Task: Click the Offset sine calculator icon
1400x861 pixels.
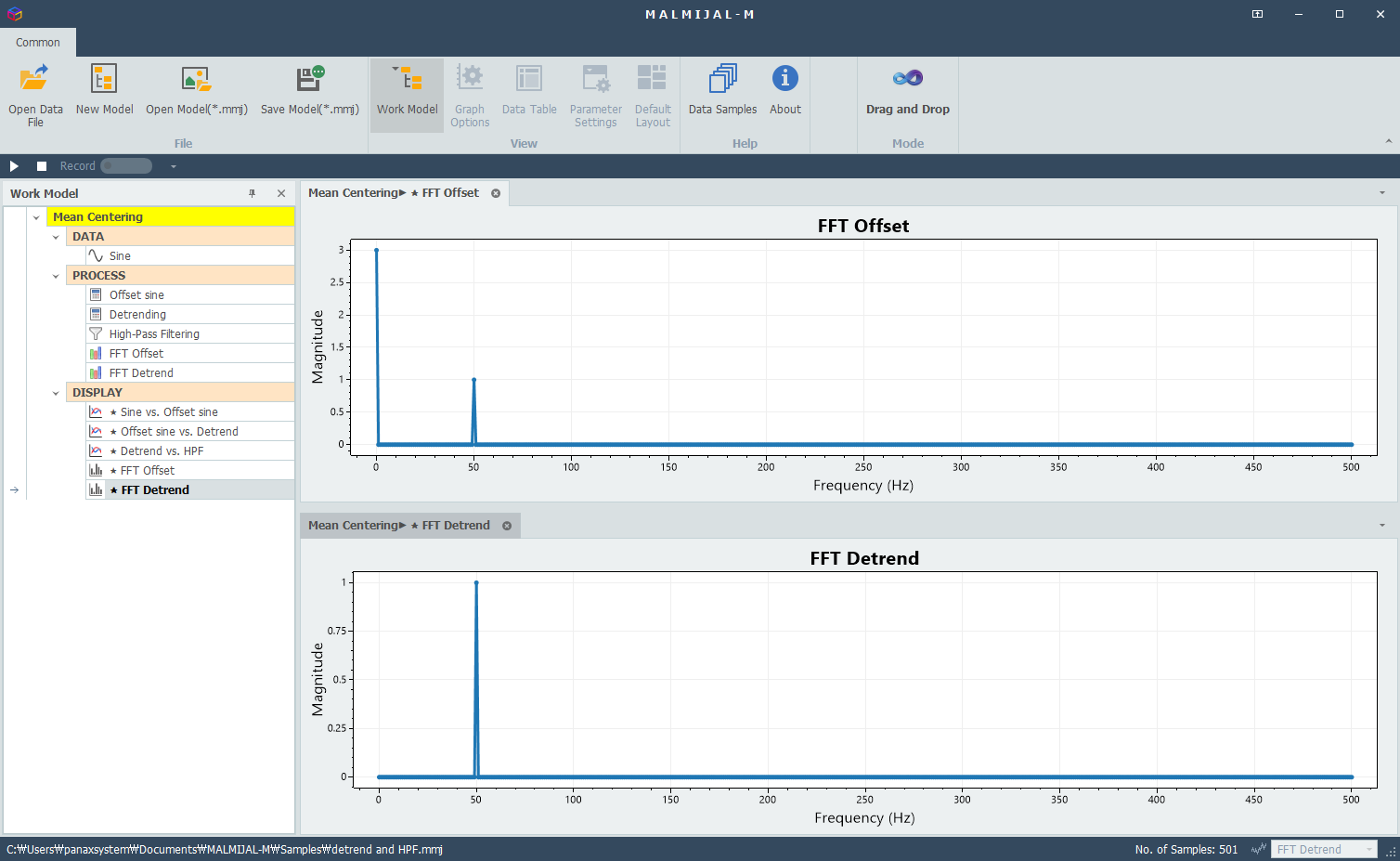Action: [96, 294]
